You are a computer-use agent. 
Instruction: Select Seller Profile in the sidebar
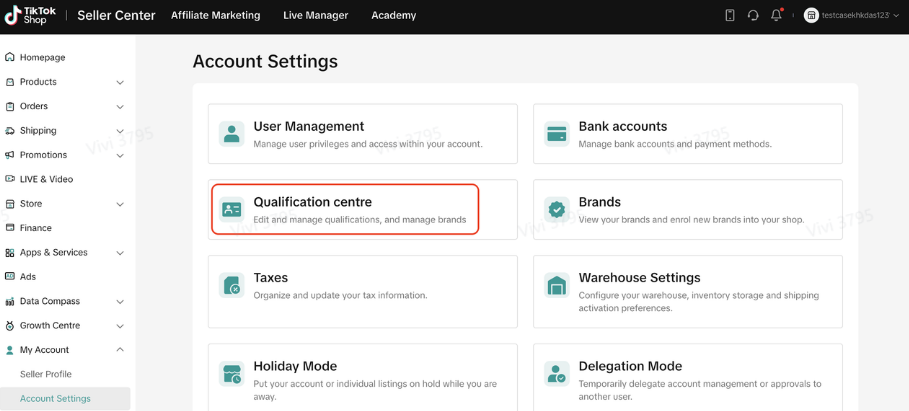pyautogui.click(x=46, y=374)
